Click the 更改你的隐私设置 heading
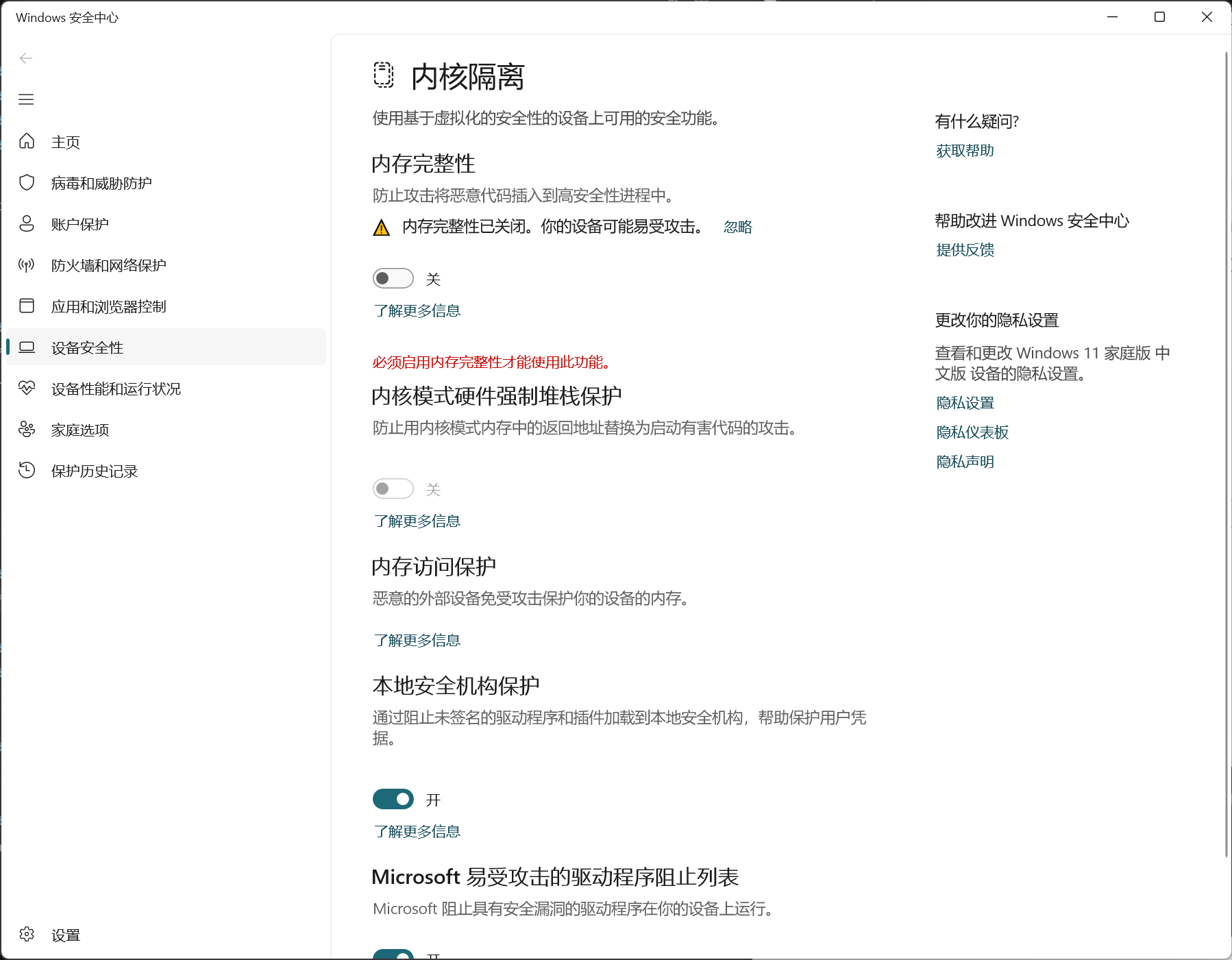Screen dimensions: 1232x960 pyautogui.click(x=997, y=320)
